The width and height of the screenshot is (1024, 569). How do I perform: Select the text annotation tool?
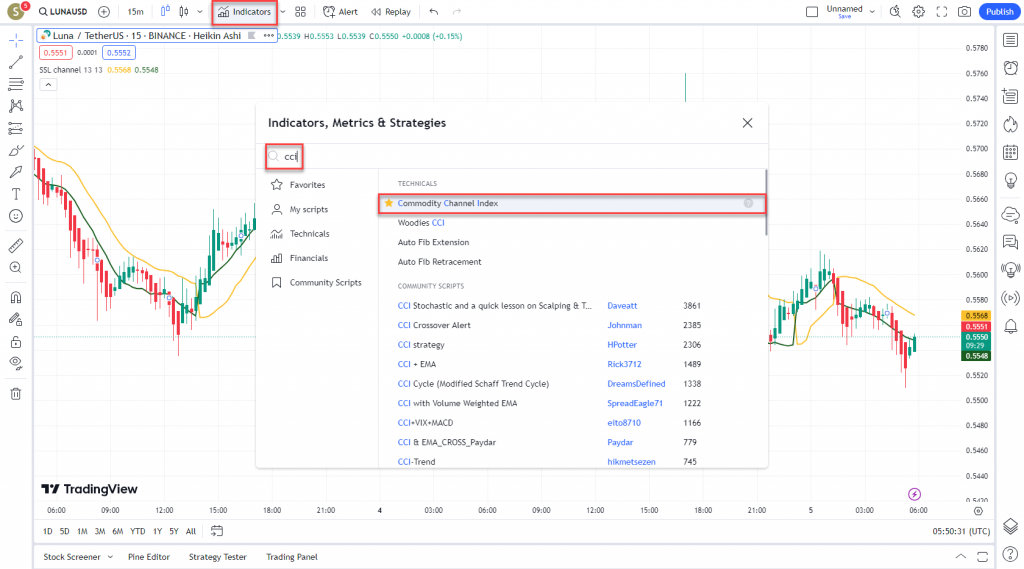(x=16, y=194)
